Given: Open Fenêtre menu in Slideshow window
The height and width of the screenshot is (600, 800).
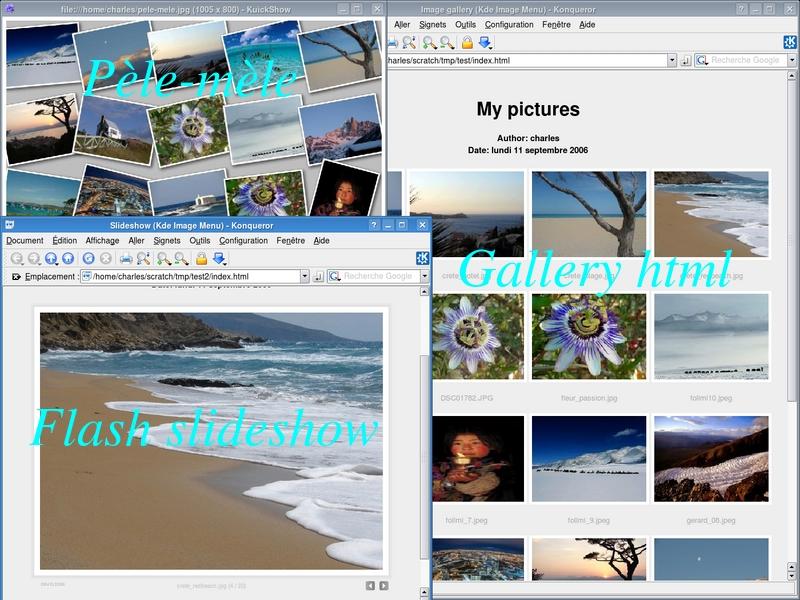Looking at the screenshot, I should click(x=291, y=241).
